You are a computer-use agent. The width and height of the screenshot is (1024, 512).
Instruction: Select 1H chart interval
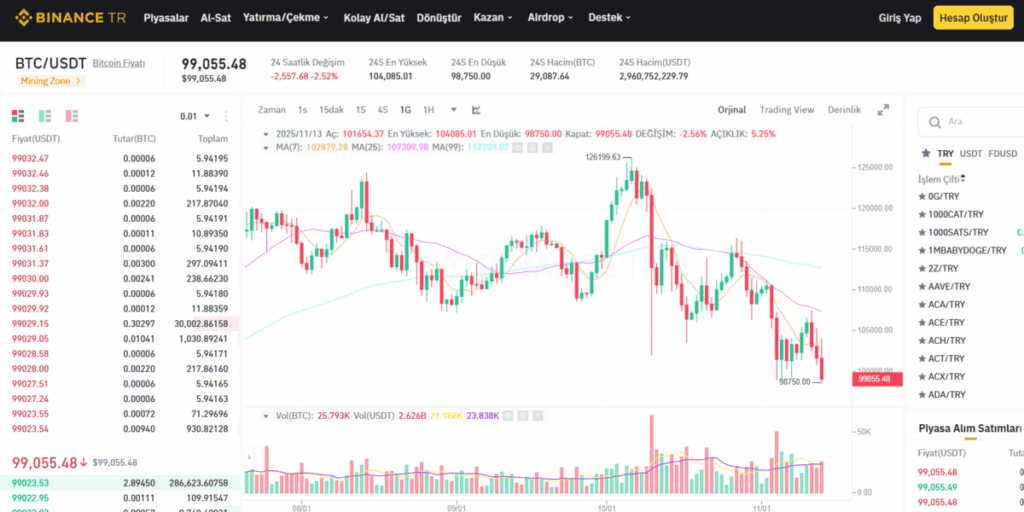tap(428, 110)
